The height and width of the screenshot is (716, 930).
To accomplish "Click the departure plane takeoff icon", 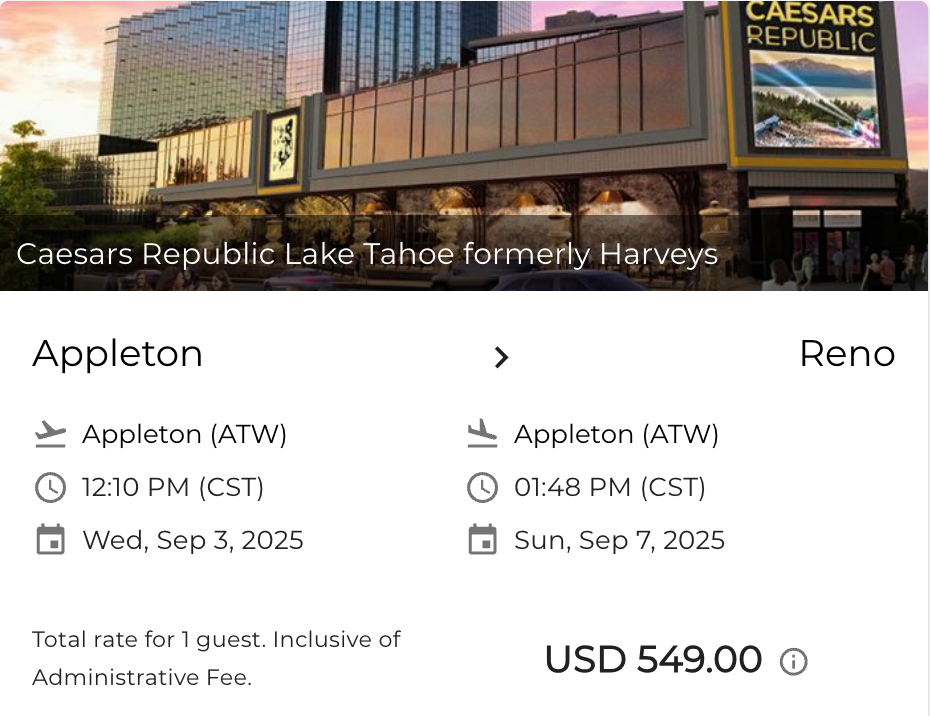I will [50, 434].
